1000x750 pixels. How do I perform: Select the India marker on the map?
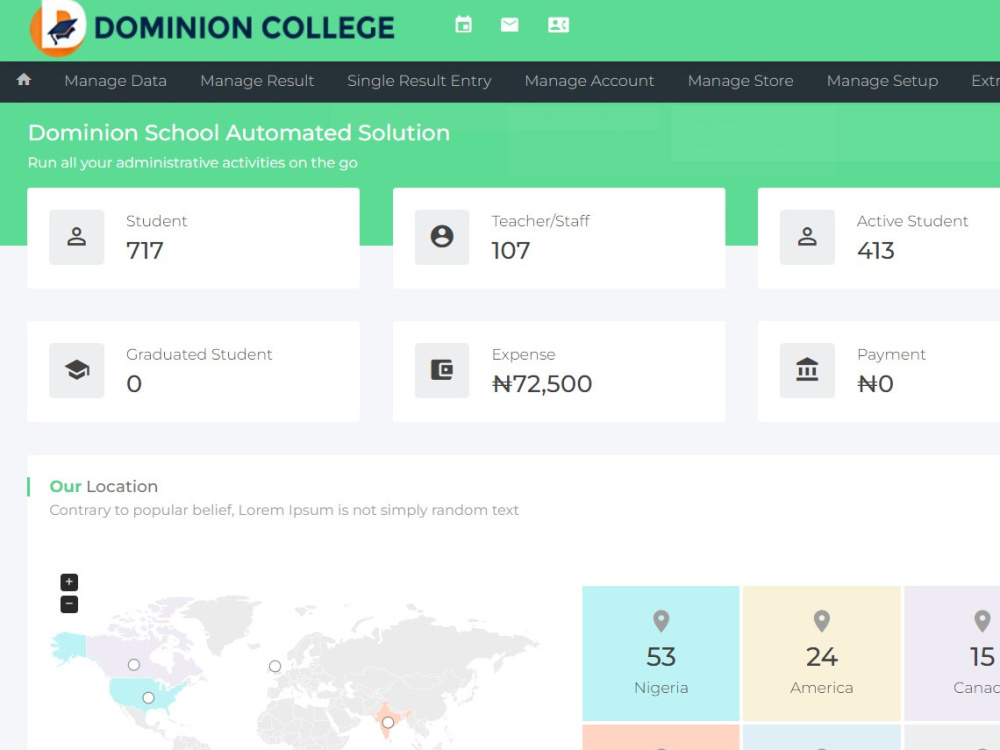(x=388, y=723)
